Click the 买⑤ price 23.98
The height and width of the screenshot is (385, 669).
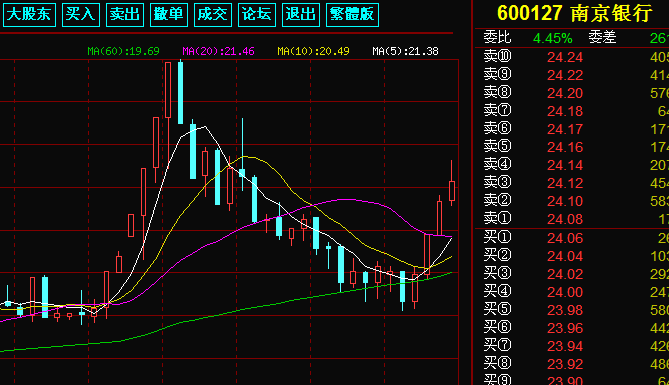565,310
